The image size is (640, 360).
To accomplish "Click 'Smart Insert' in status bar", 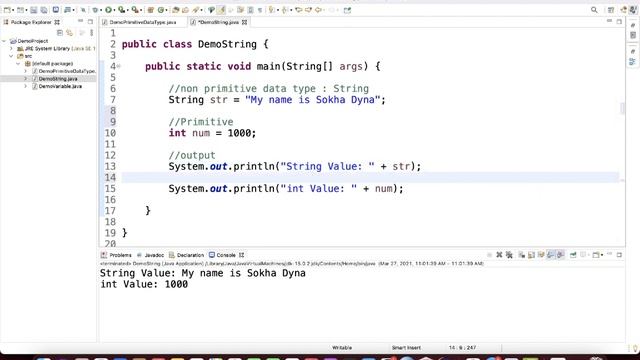I will pyautogui.click(x=406, y=348).
